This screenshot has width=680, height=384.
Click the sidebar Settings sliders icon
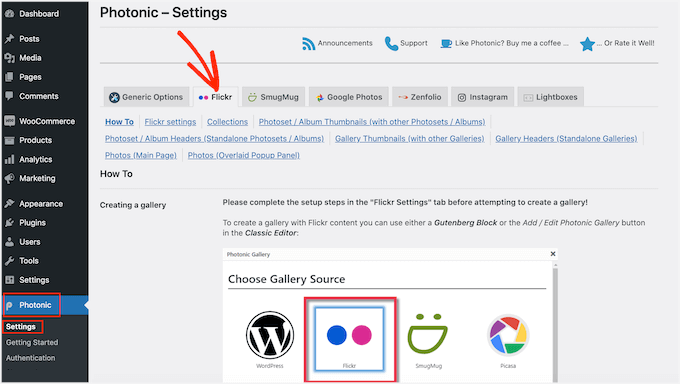click(x=10, y=280)
